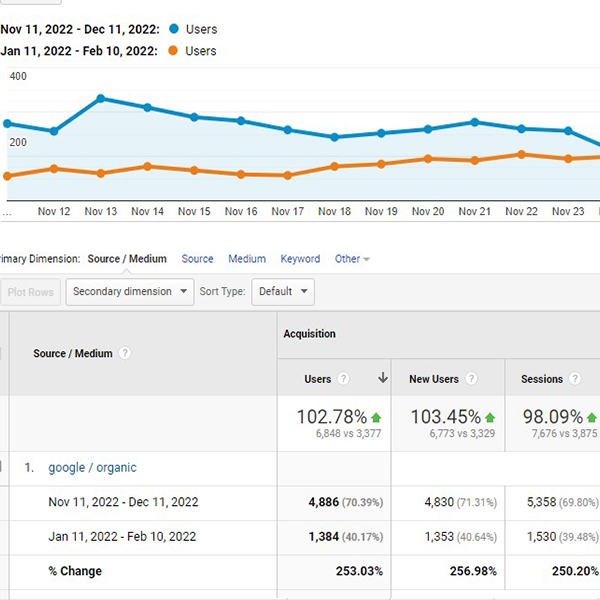Open the Secondary dimension dropdown

click(x=130, y=292)
